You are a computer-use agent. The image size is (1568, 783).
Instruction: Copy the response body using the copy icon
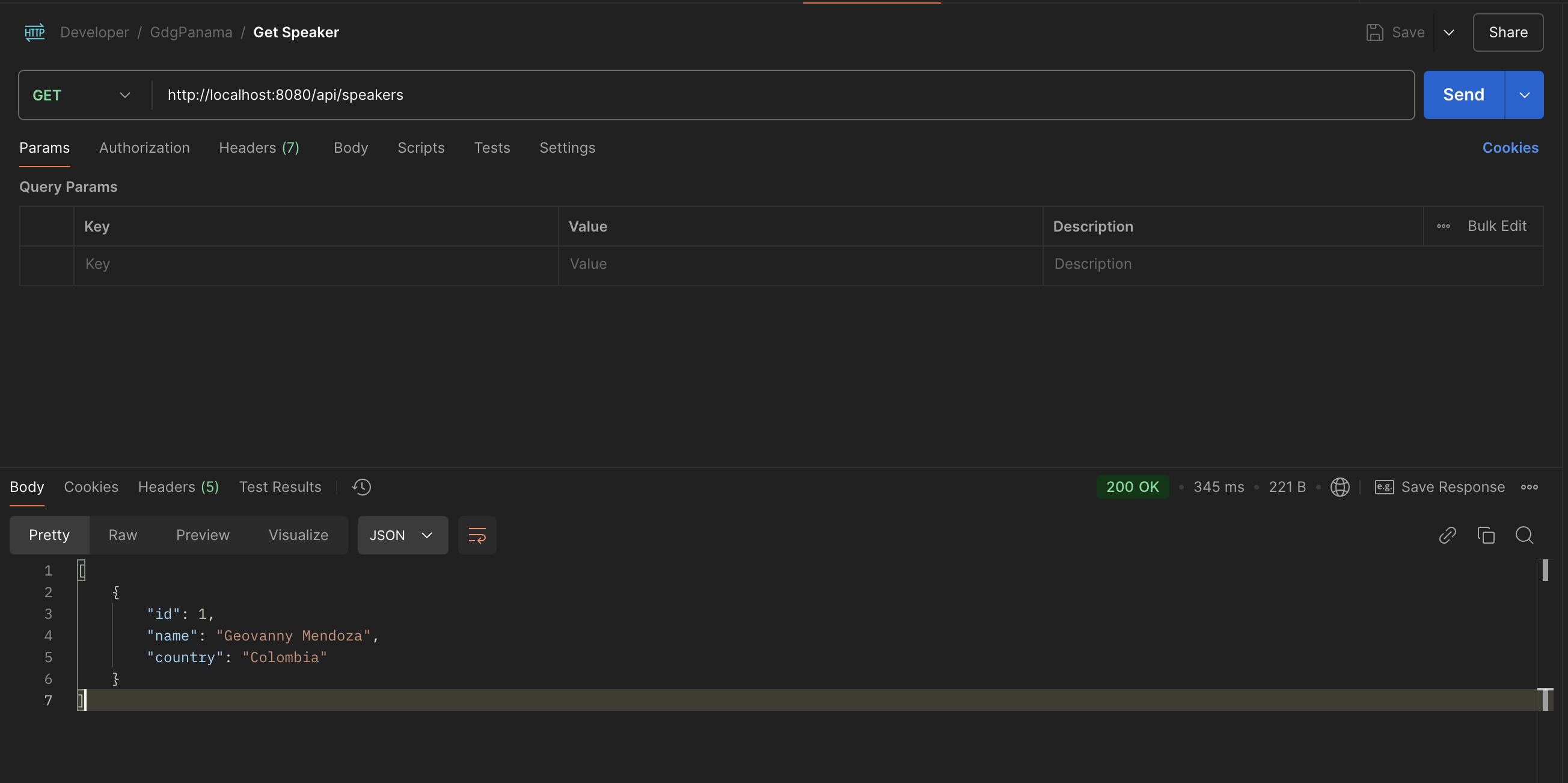pos(1486,535)
